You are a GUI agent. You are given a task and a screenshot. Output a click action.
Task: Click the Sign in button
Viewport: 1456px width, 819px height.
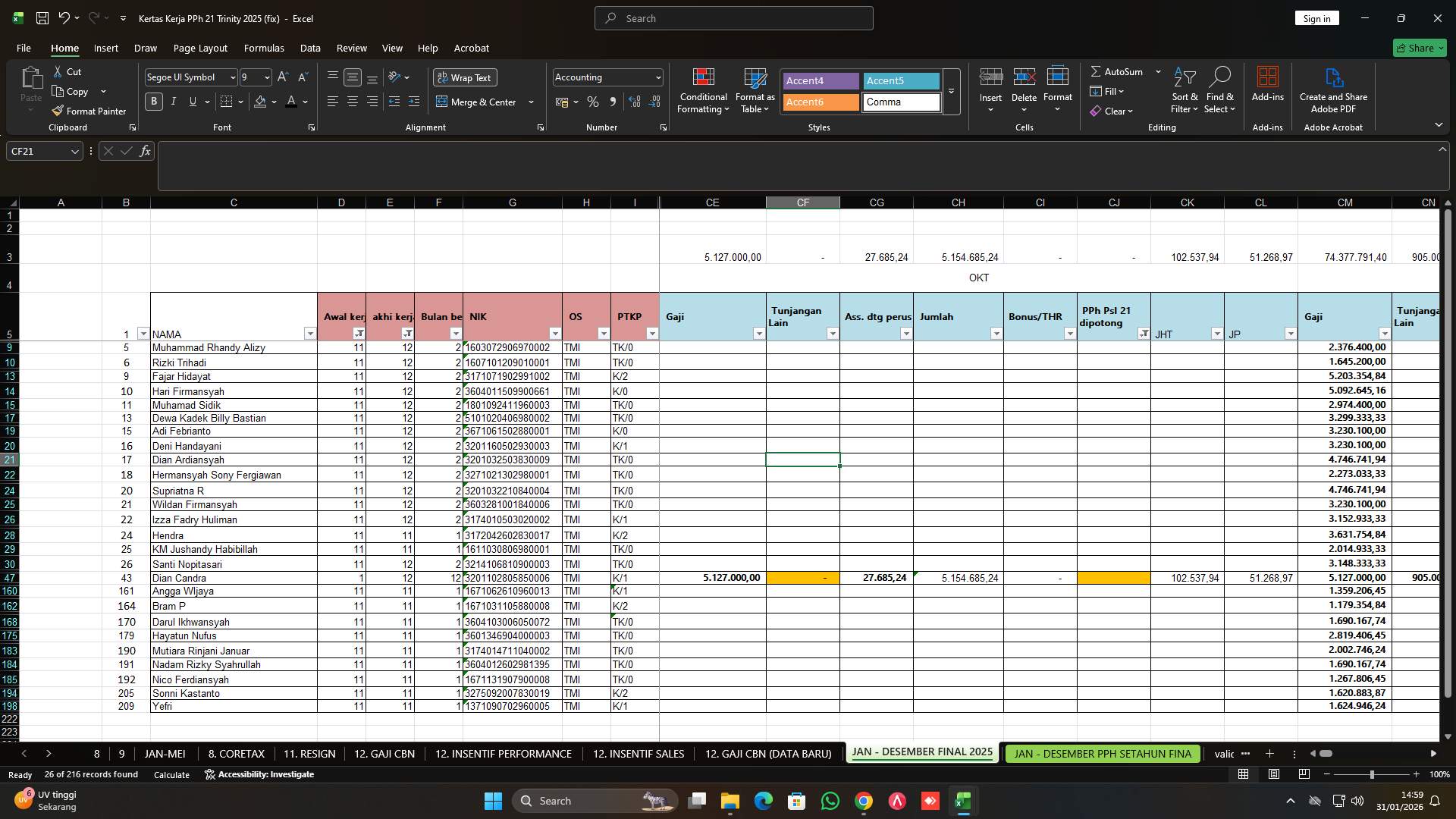coord(1316,17)
